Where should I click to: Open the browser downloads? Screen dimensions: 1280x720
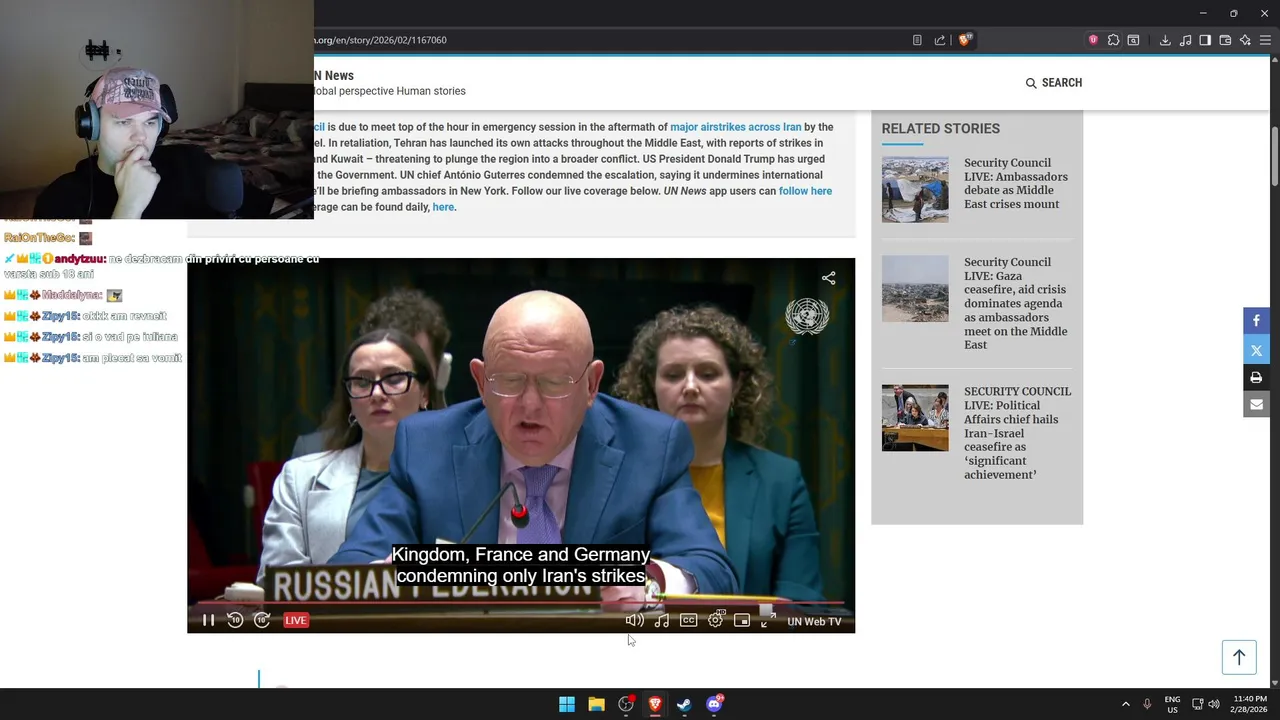coord(1165,40)
